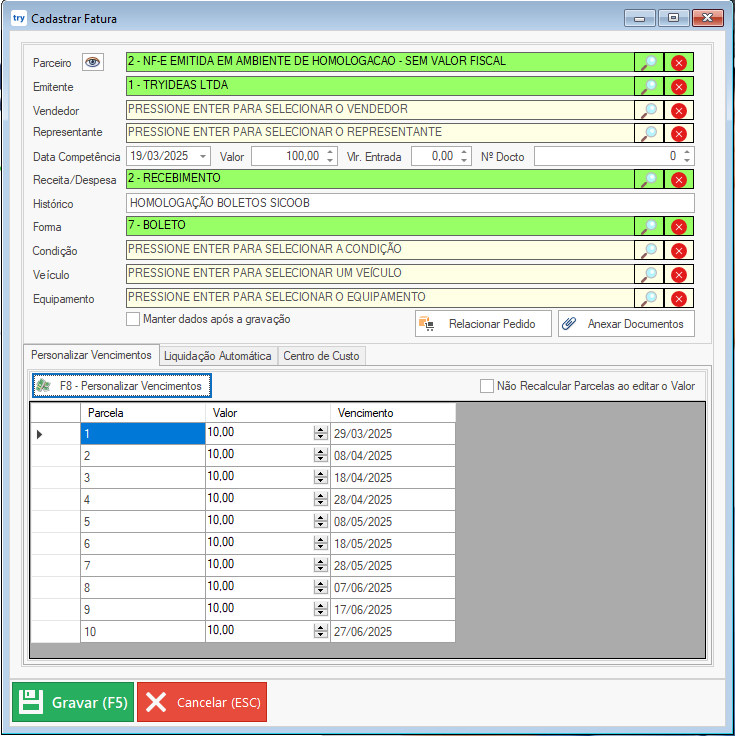Viewport: 735px width, 736px height.
Task: Open search magnifier for Vendedor field
Action: [x=649, y=110]
